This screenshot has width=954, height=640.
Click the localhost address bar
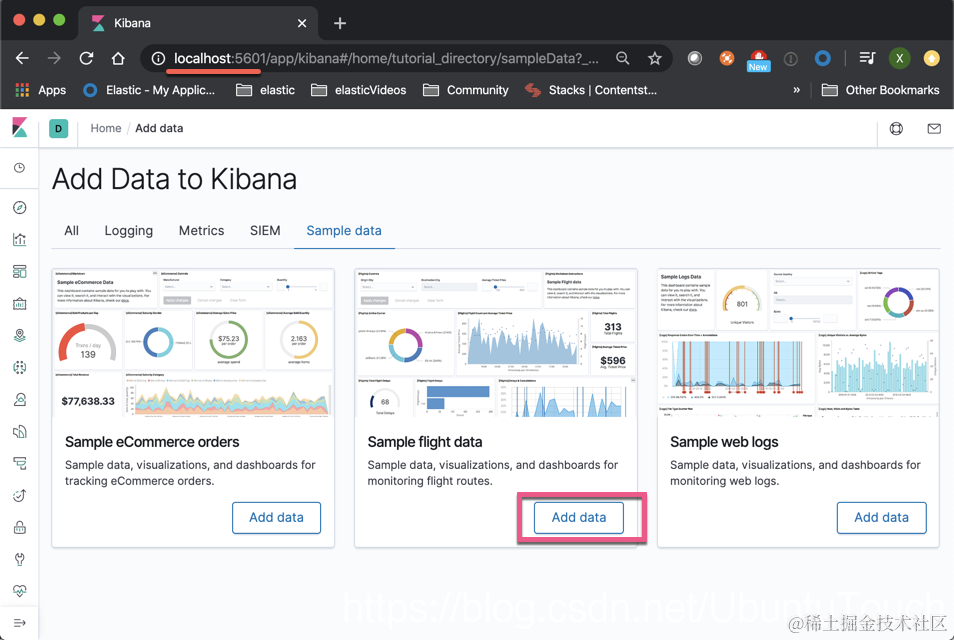386,58
